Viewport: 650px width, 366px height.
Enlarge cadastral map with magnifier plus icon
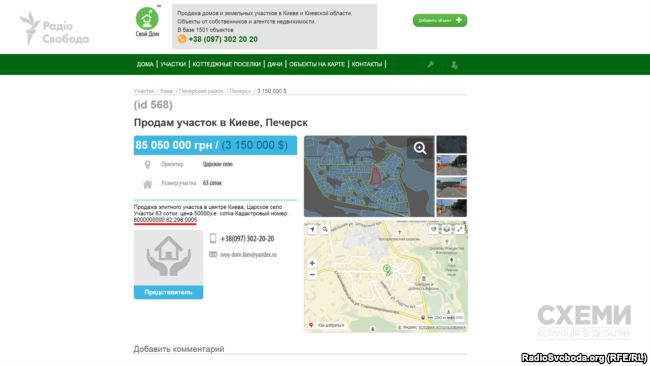pyautogui.click(x=420, y=148)
